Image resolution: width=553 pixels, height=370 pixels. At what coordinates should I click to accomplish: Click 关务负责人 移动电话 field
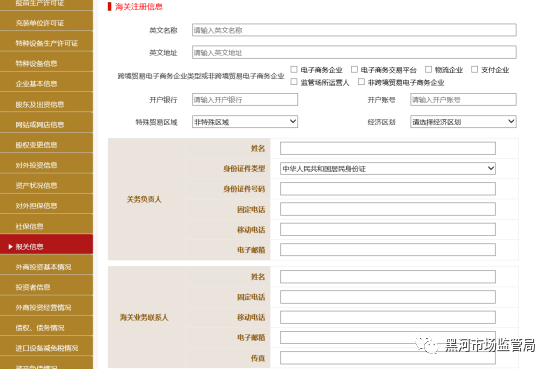click(388, 229)
